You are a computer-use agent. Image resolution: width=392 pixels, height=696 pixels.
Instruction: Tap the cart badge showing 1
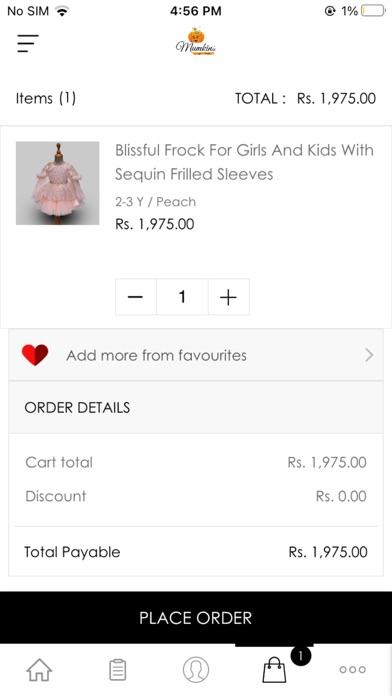pos(301,656)
